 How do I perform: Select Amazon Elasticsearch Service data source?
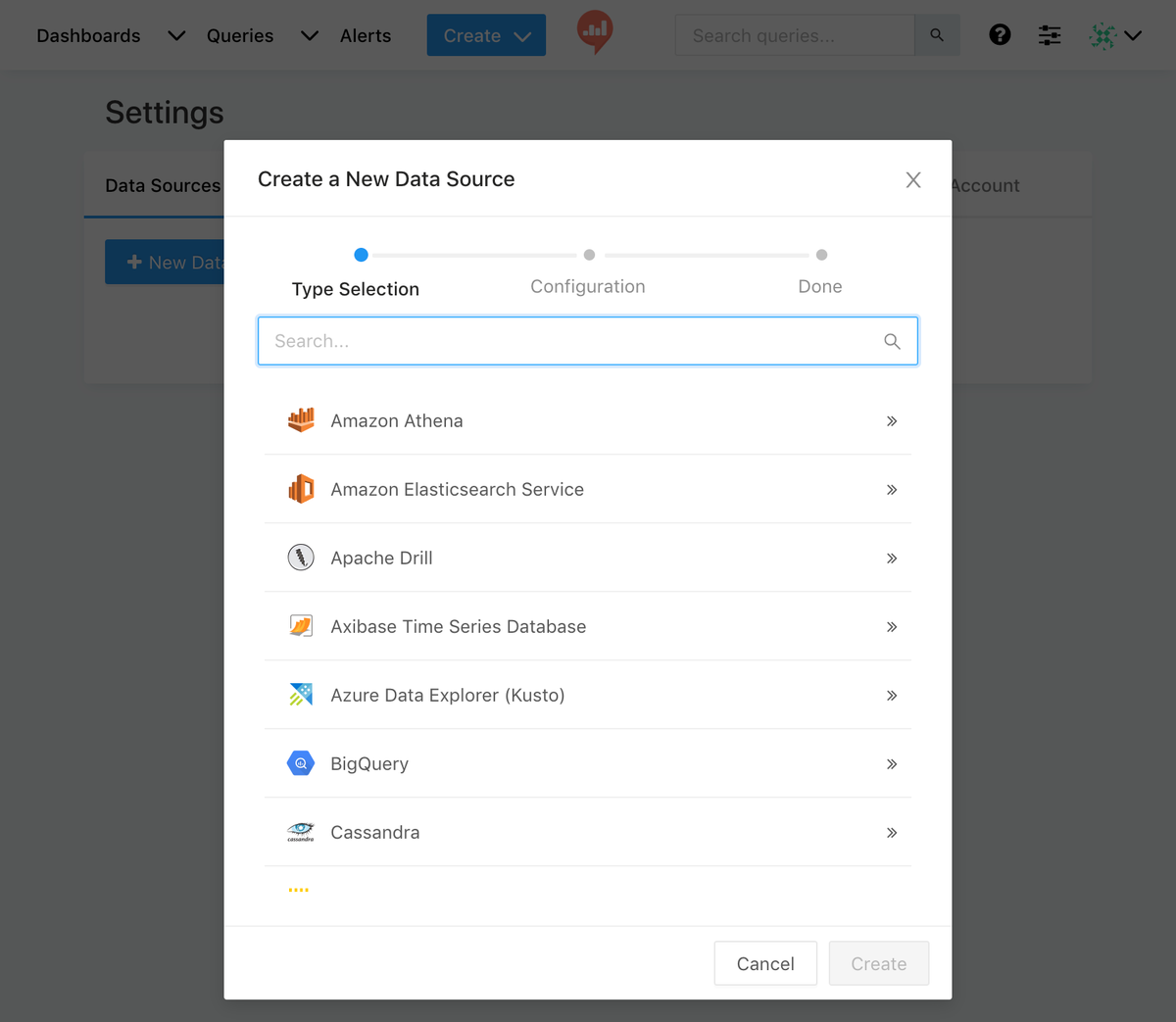(588, 489)
